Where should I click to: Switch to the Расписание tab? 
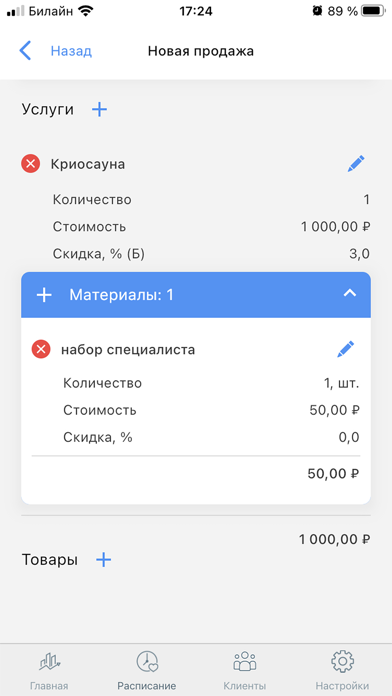coord(147,671)
